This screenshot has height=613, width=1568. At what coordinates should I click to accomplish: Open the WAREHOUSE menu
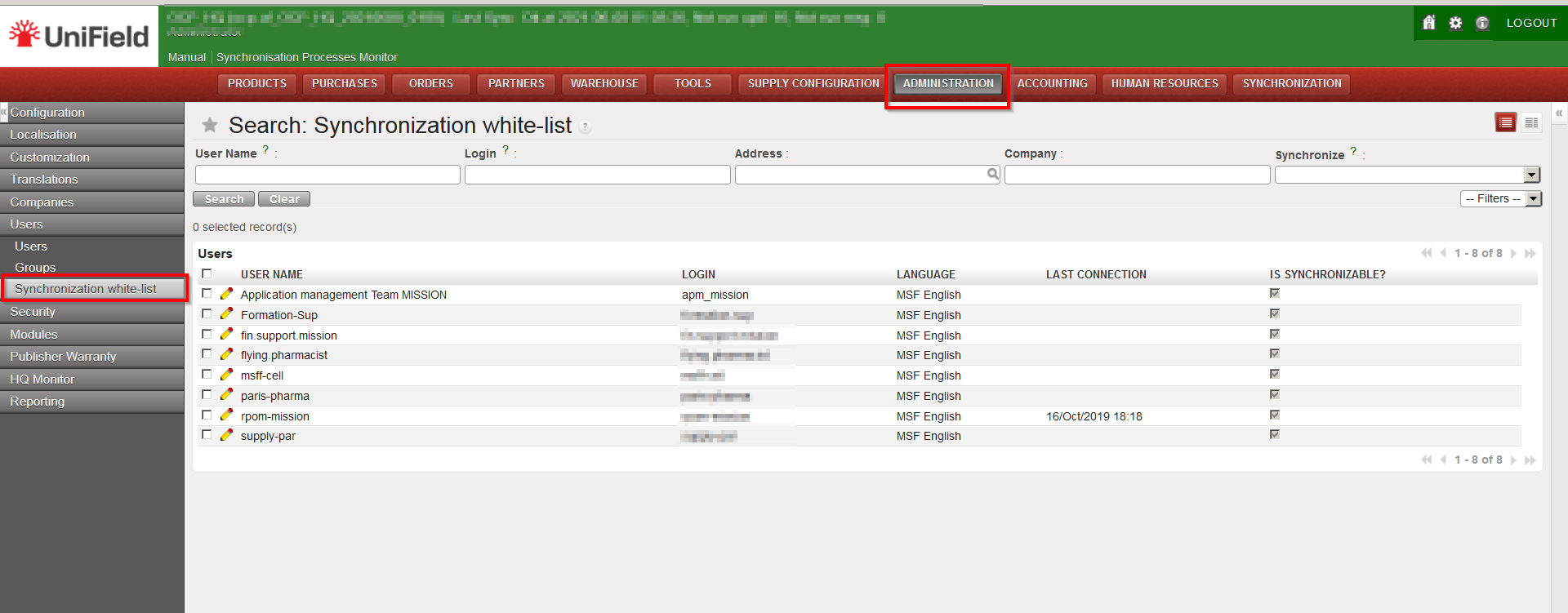[x=604, y=83]
